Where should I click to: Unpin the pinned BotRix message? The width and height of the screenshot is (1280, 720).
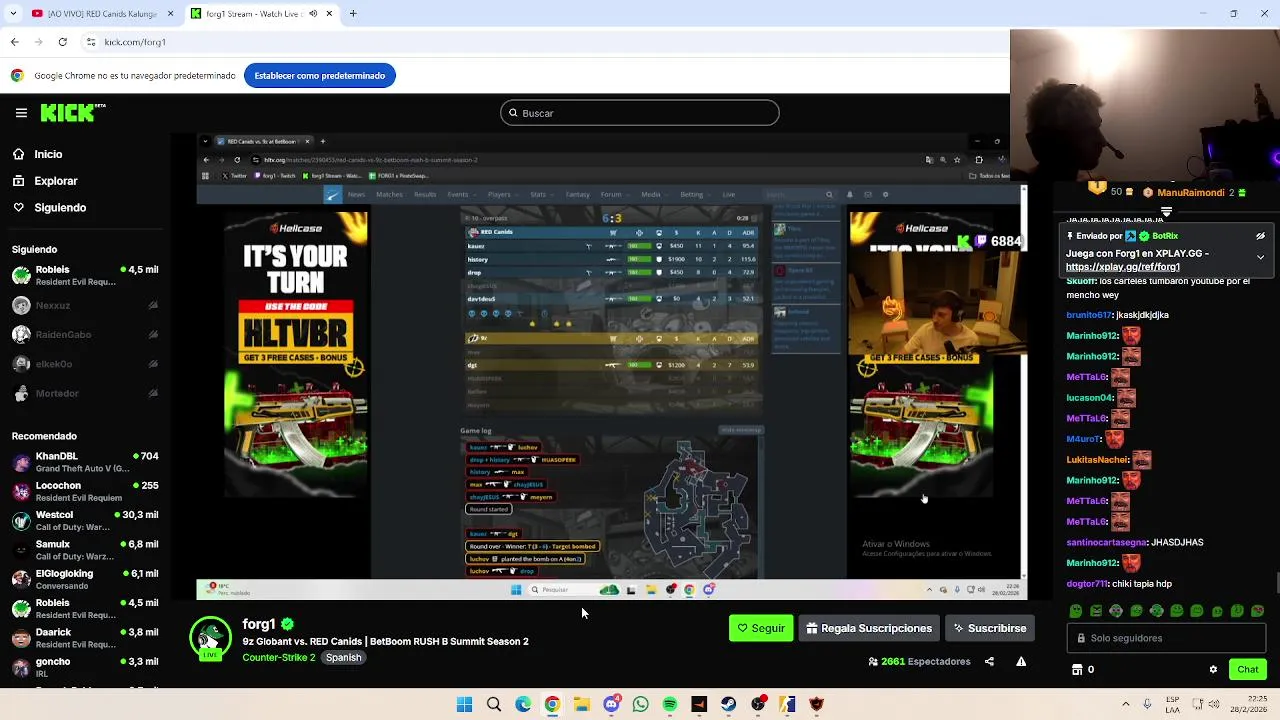point(1260,236)
